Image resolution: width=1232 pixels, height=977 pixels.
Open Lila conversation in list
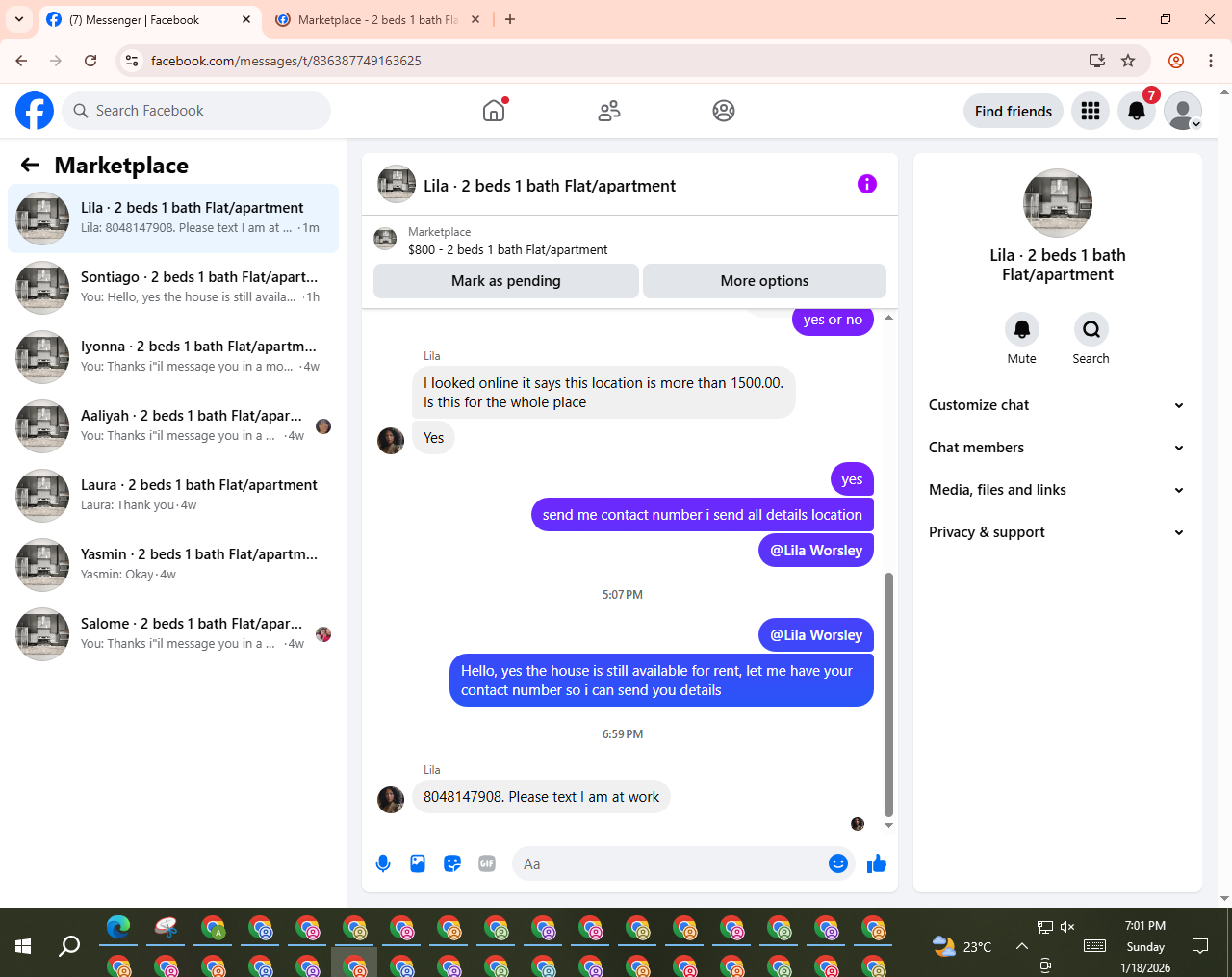(x=173, y=219)
